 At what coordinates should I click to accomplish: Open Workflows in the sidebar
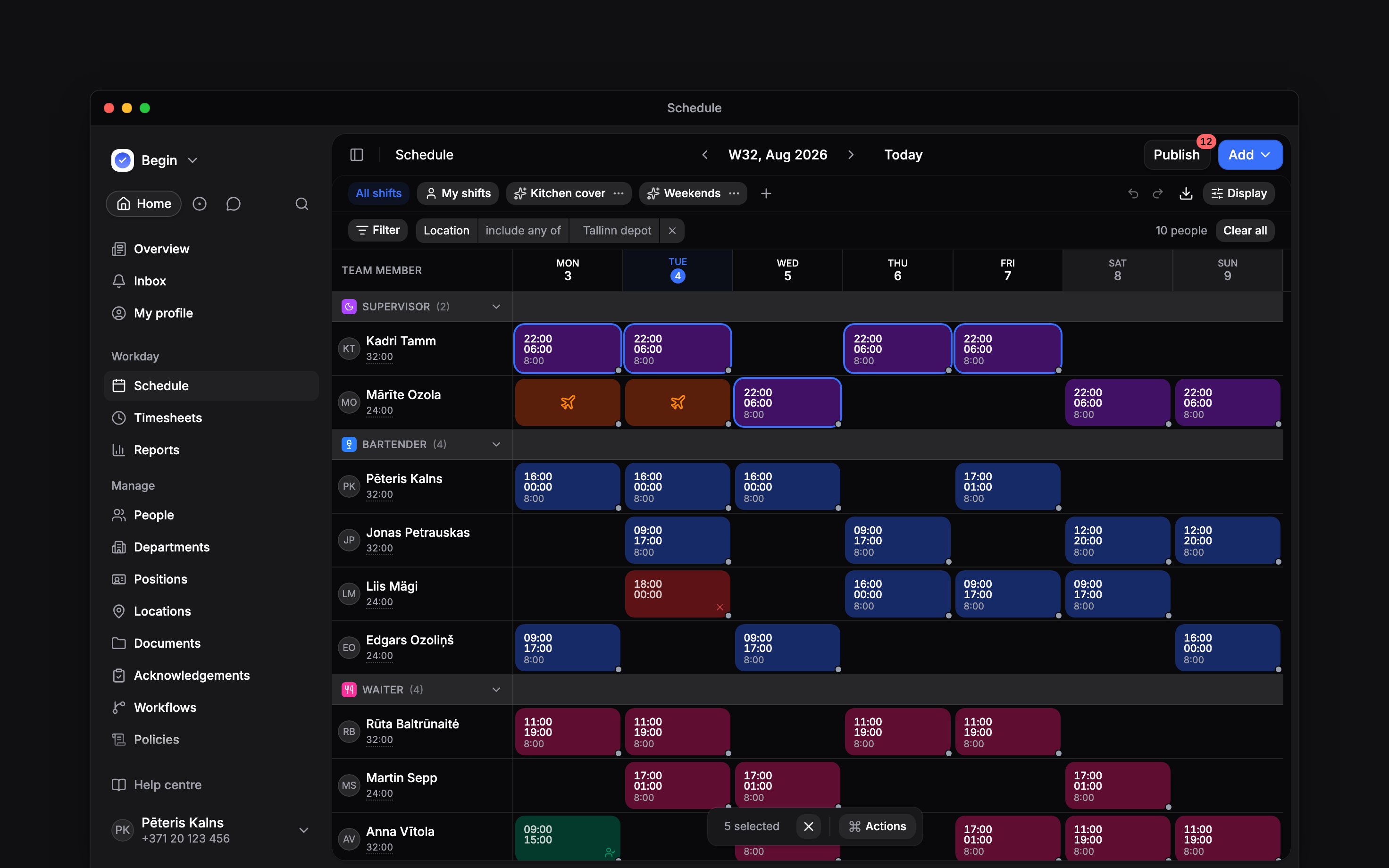pos(211,707)
